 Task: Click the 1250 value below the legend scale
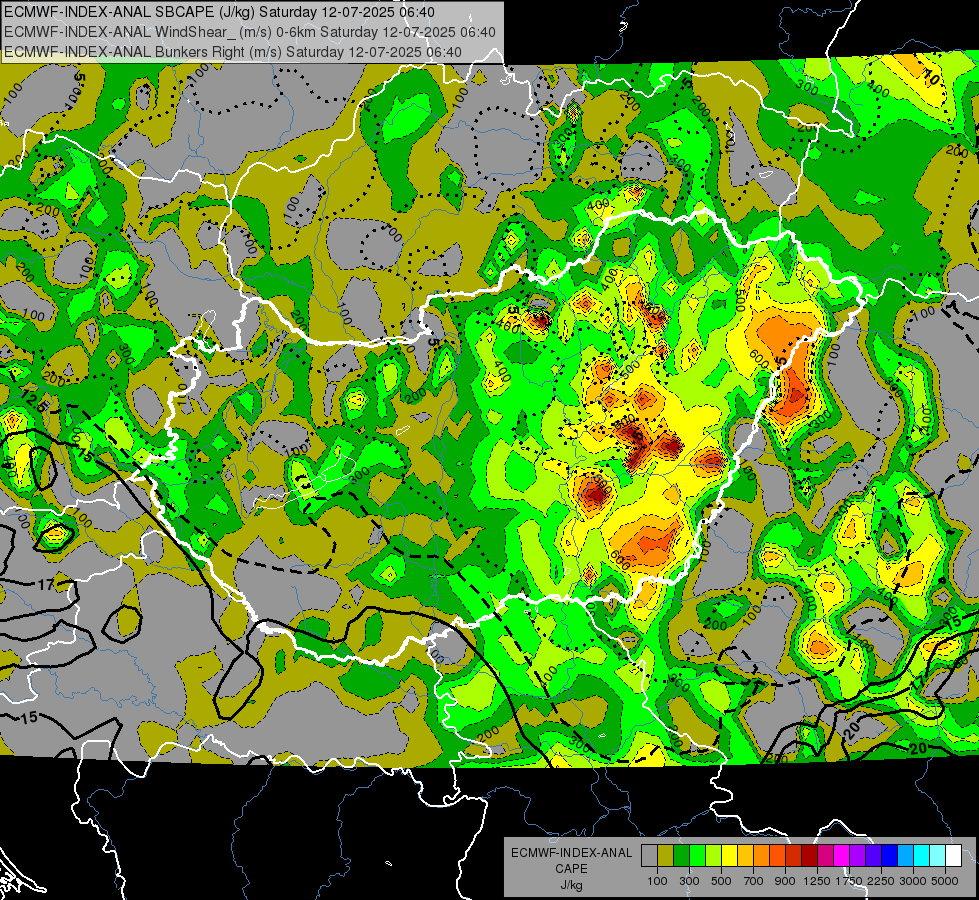click(x=817, y=881)
